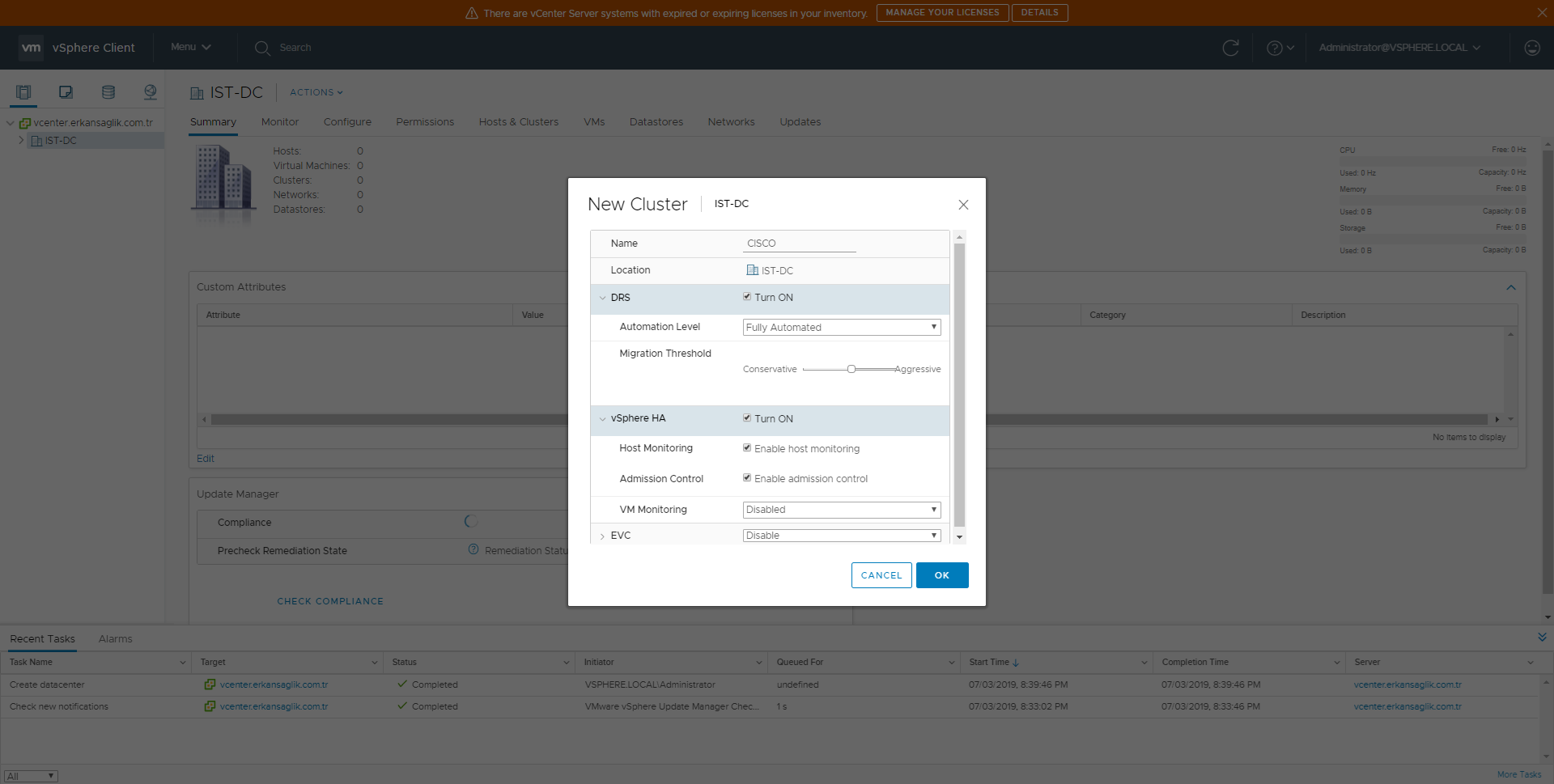The height and width of the screenshot is (784, 1554).
Task: Click the Start Time sort arrow
Action: click(x=1016, y=663)
